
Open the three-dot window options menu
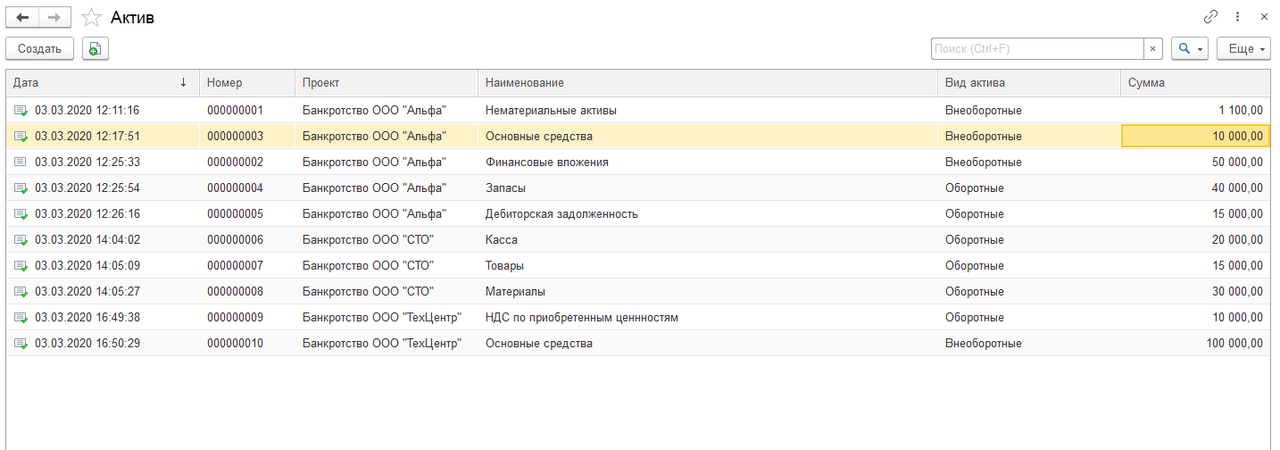pyautogui.click(x=1238, y=17)
